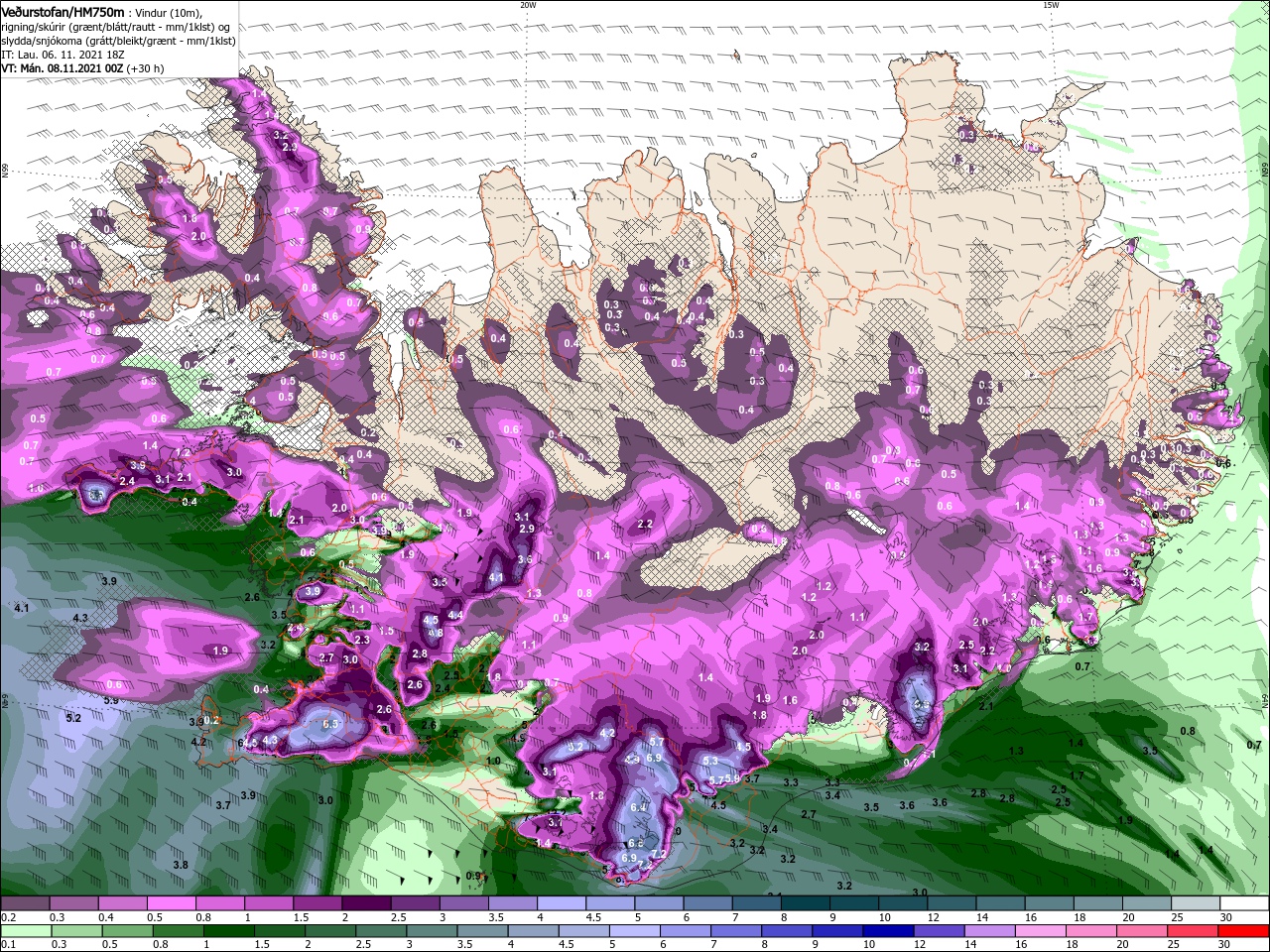The image size is (1270, 952).
Task: Pick the darkest purple 2 swatch in upper legend
Action: click(366, 903)
